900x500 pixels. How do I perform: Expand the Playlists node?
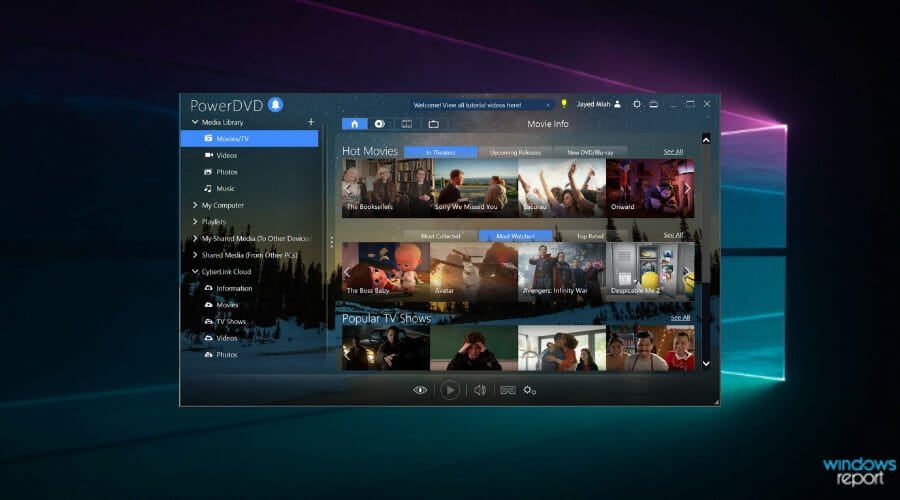[x=195, y=222]
